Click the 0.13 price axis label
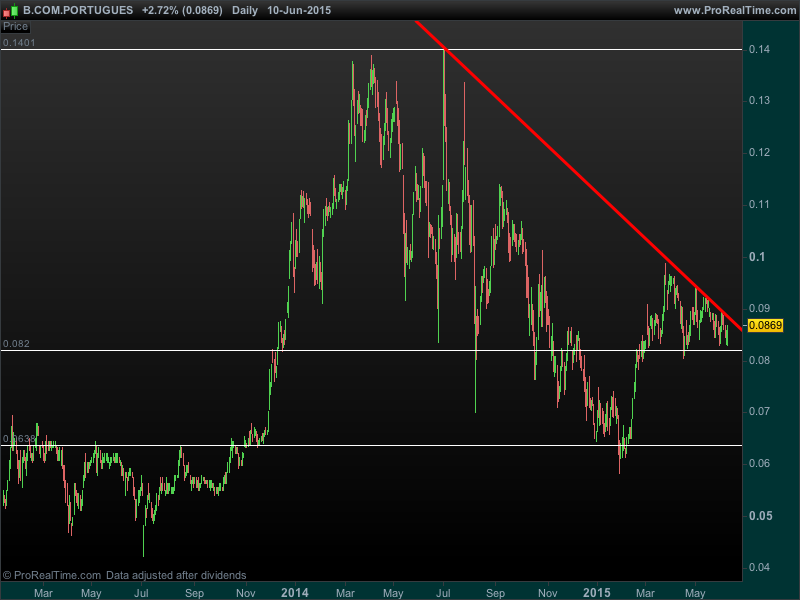The height and width of the screenshot is (600, 800). (x=759, y=100)
